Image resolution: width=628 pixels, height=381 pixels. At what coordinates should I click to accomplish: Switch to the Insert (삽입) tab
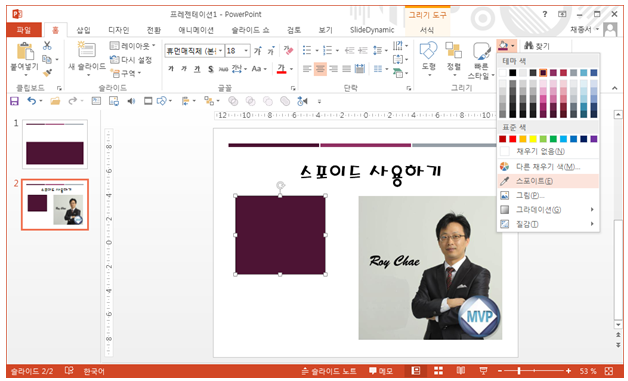tap(83, 30)
